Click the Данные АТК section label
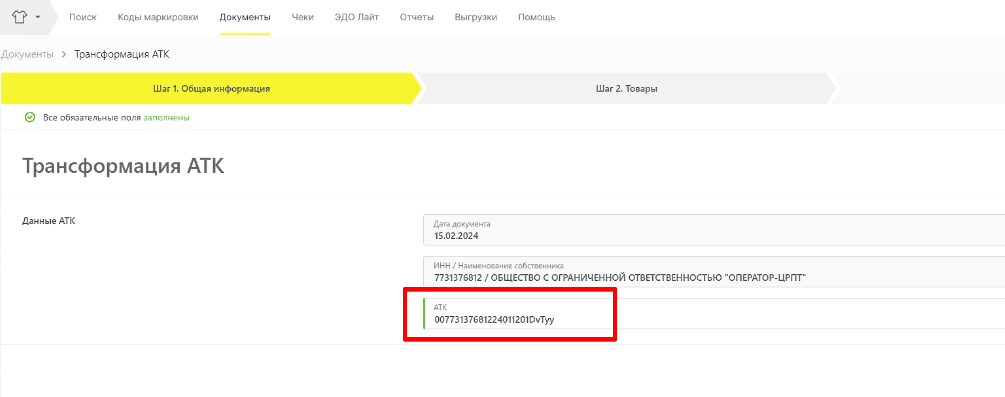The width and height of the screenshot is (1005, 397). [49, 221]
